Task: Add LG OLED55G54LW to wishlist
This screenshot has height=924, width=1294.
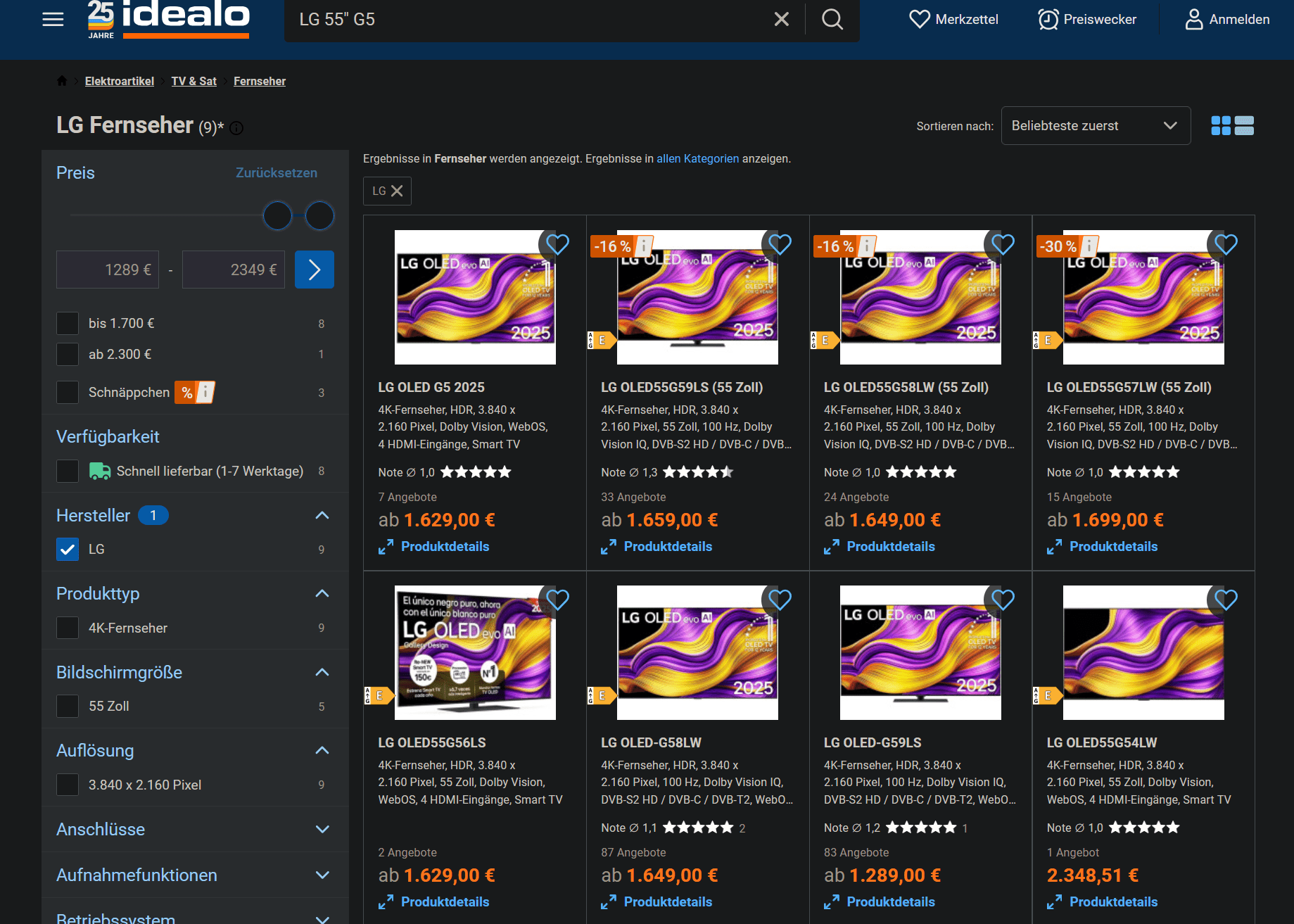Action: (x=1226, y=600)
